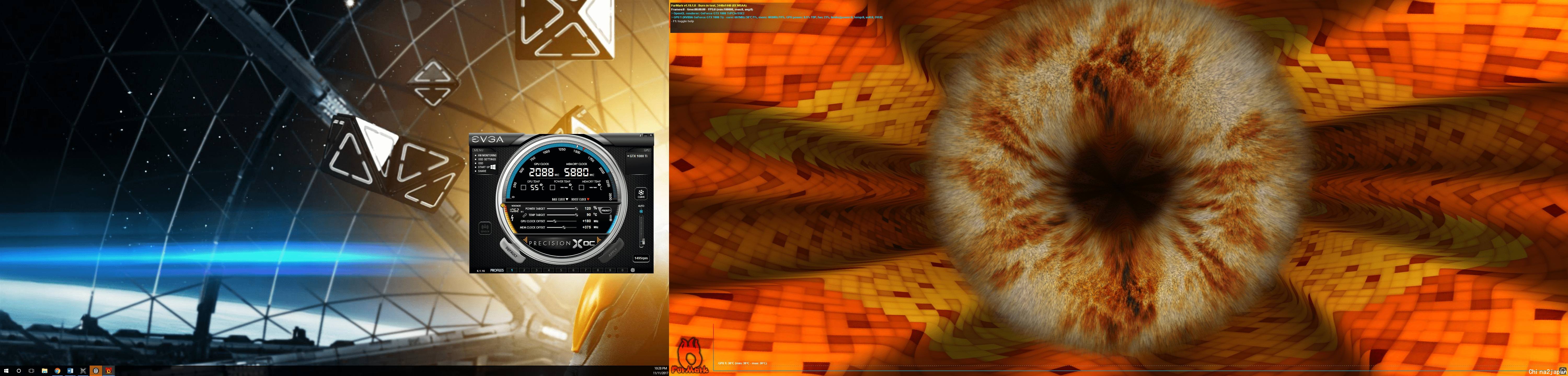Image resolution: width=1568 pixels, height=376 pixels.
Task: Expand the Base Clock dropdown arrow
Action: [567, 199]
